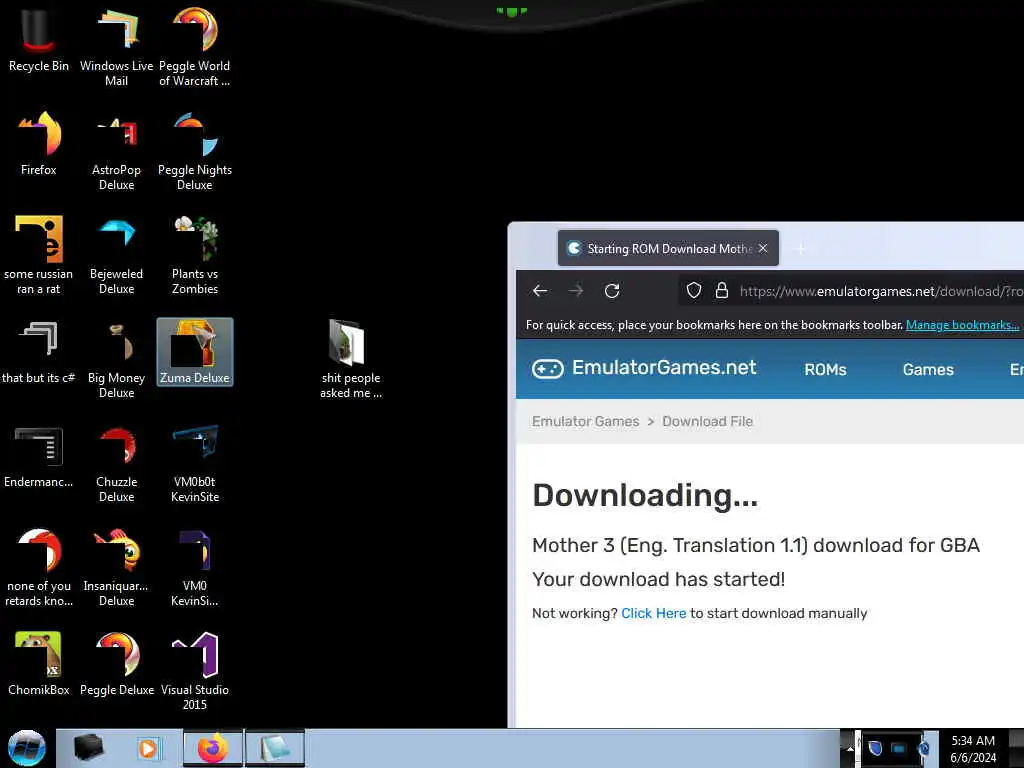This screenshot has width=1024, height=768.
Task: Select Visual Studio 2015 desktop icon
Action: (x=195, y=671)
